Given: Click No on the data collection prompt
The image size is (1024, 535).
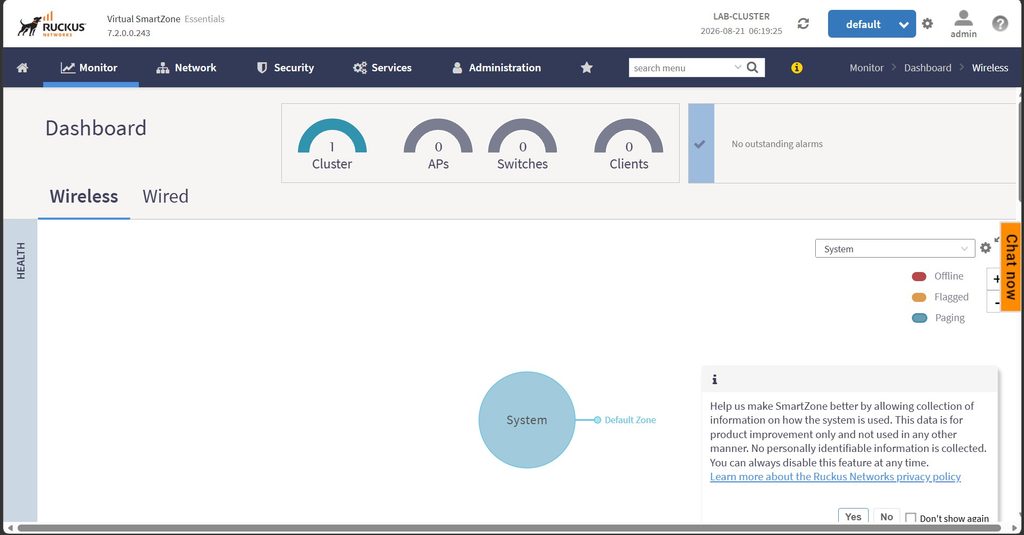Looking at the screenshot, I should point(886,516).
